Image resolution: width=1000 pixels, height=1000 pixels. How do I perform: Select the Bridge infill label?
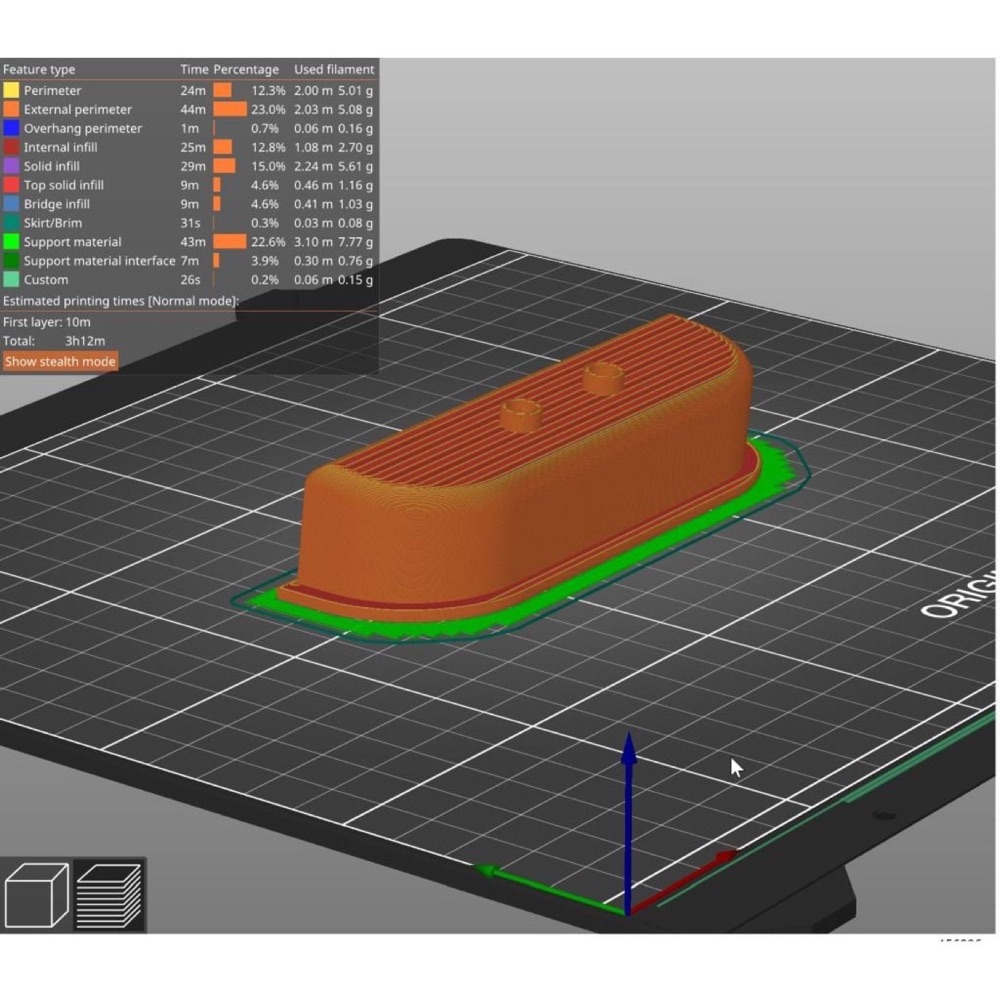57,204
